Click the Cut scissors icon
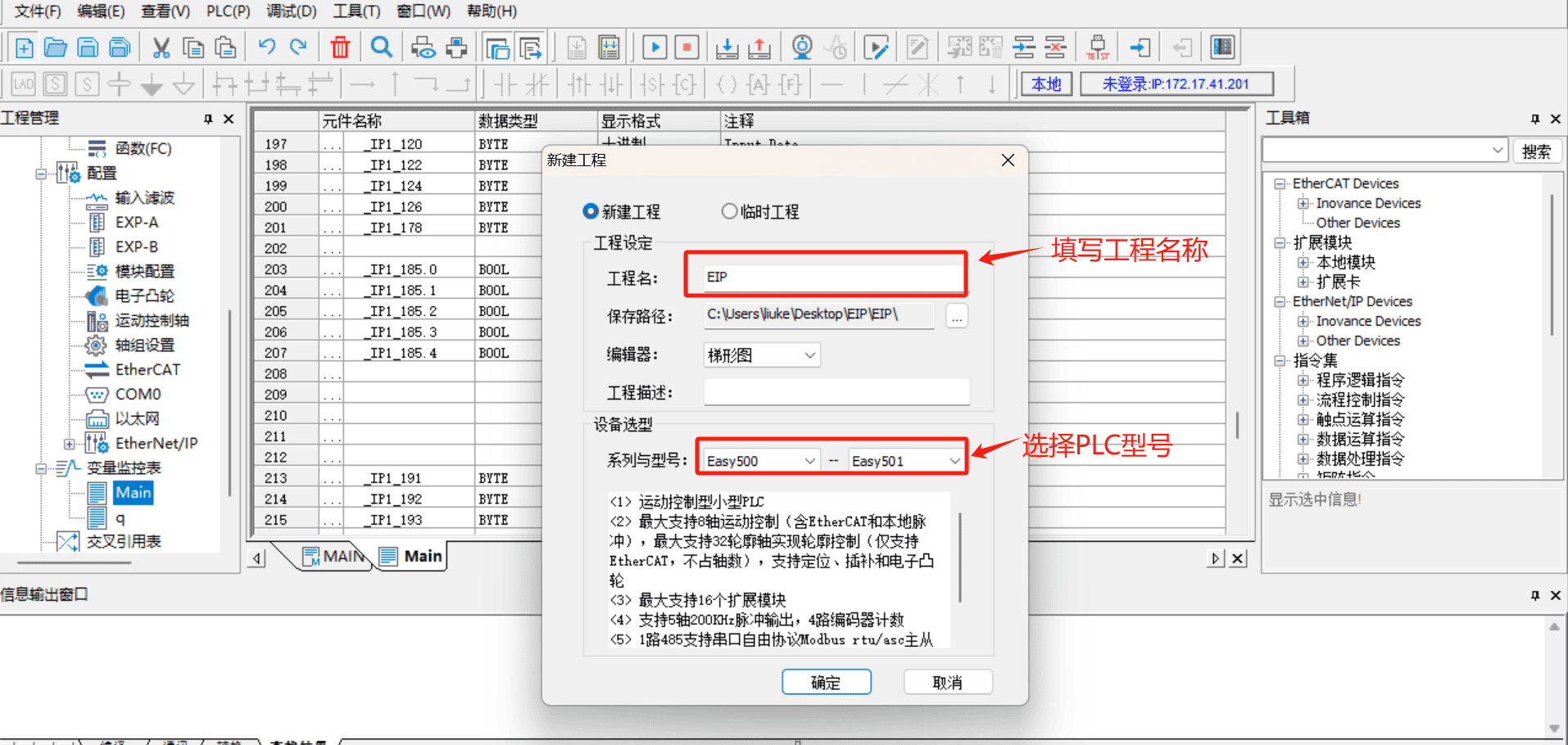This screenshot has width=1568, height=745. point(161,47)
